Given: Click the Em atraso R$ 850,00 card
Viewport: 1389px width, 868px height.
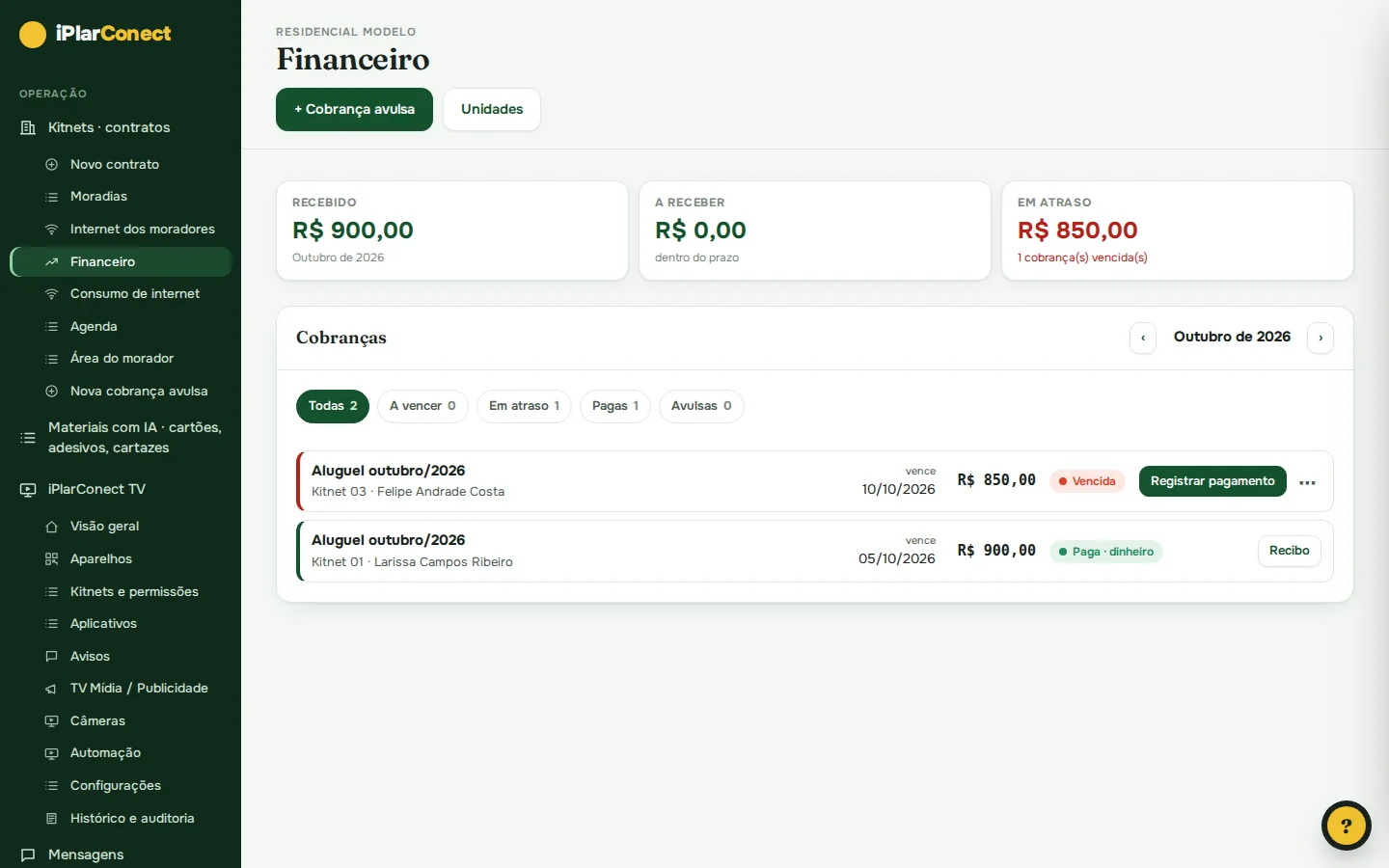Looking at the screenshot, I should (1178, 231).
